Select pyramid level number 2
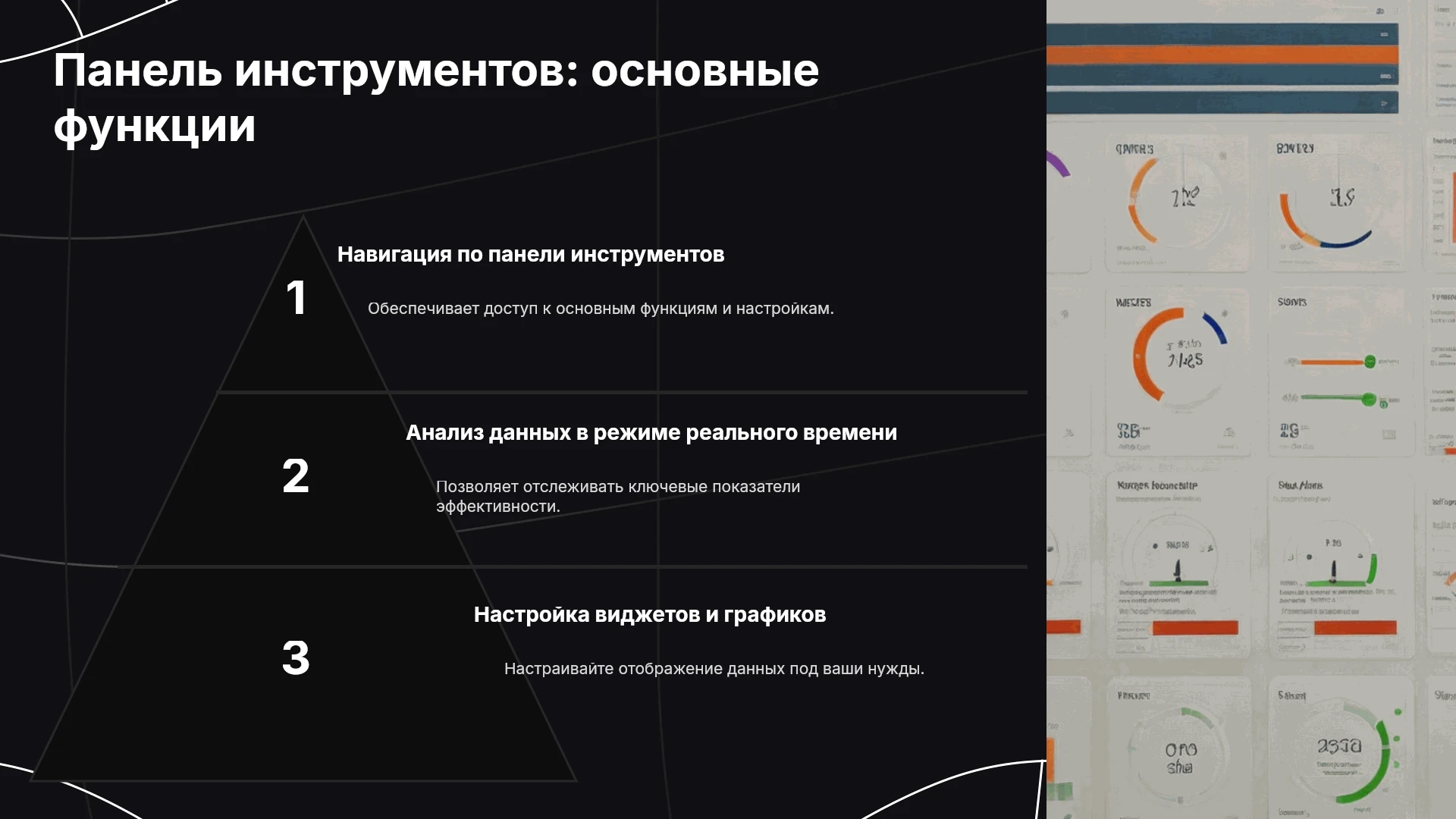The height and width of the screenshot is (819, 1456). [296, 476]
